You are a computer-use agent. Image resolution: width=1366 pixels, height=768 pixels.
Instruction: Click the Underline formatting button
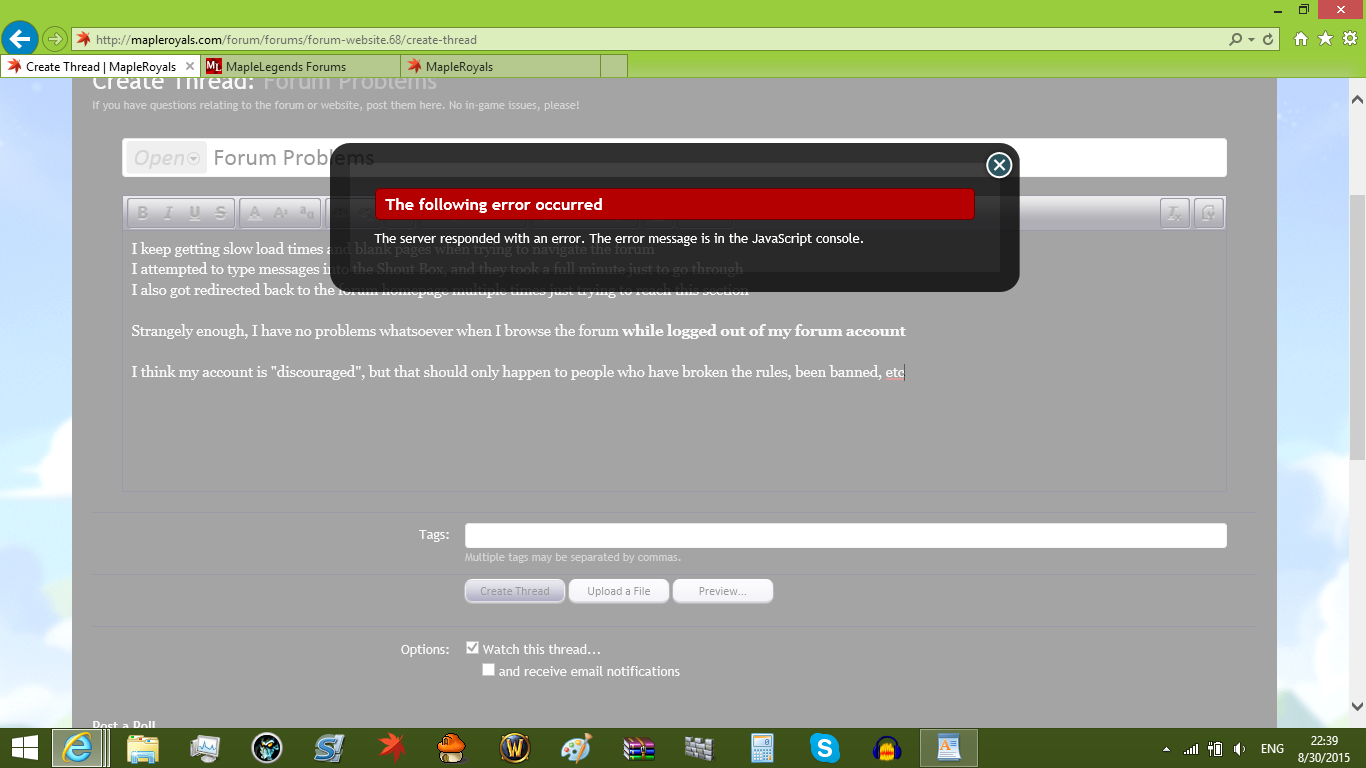(x=194, y=212)
